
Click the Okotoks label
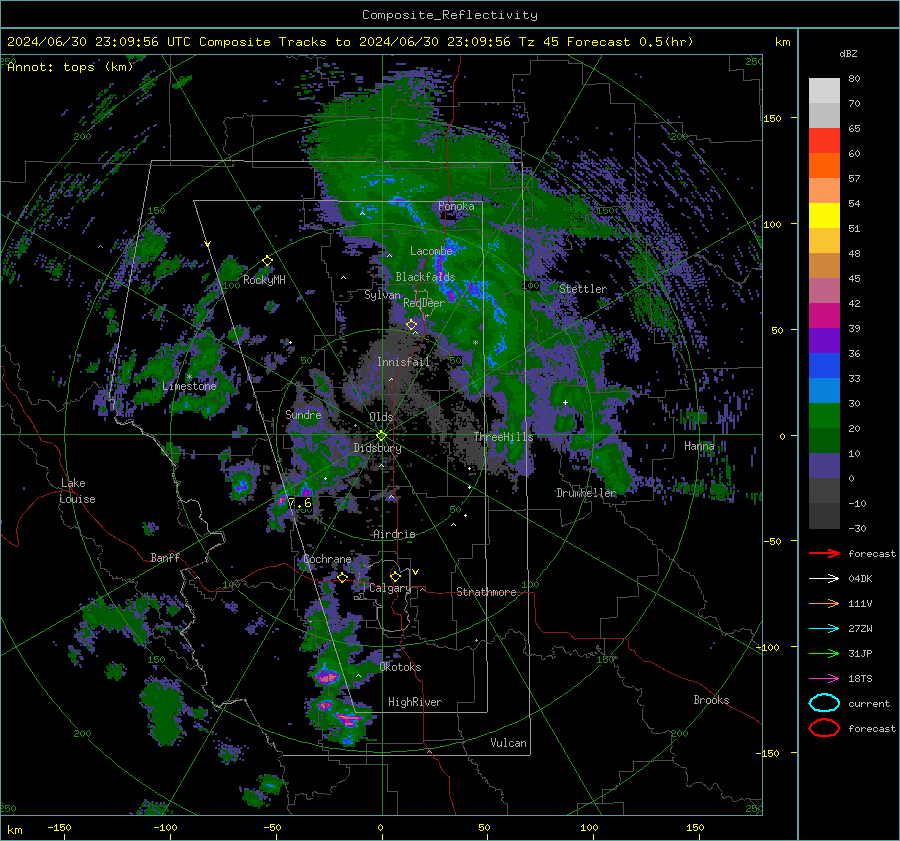[x=400, y=667]
